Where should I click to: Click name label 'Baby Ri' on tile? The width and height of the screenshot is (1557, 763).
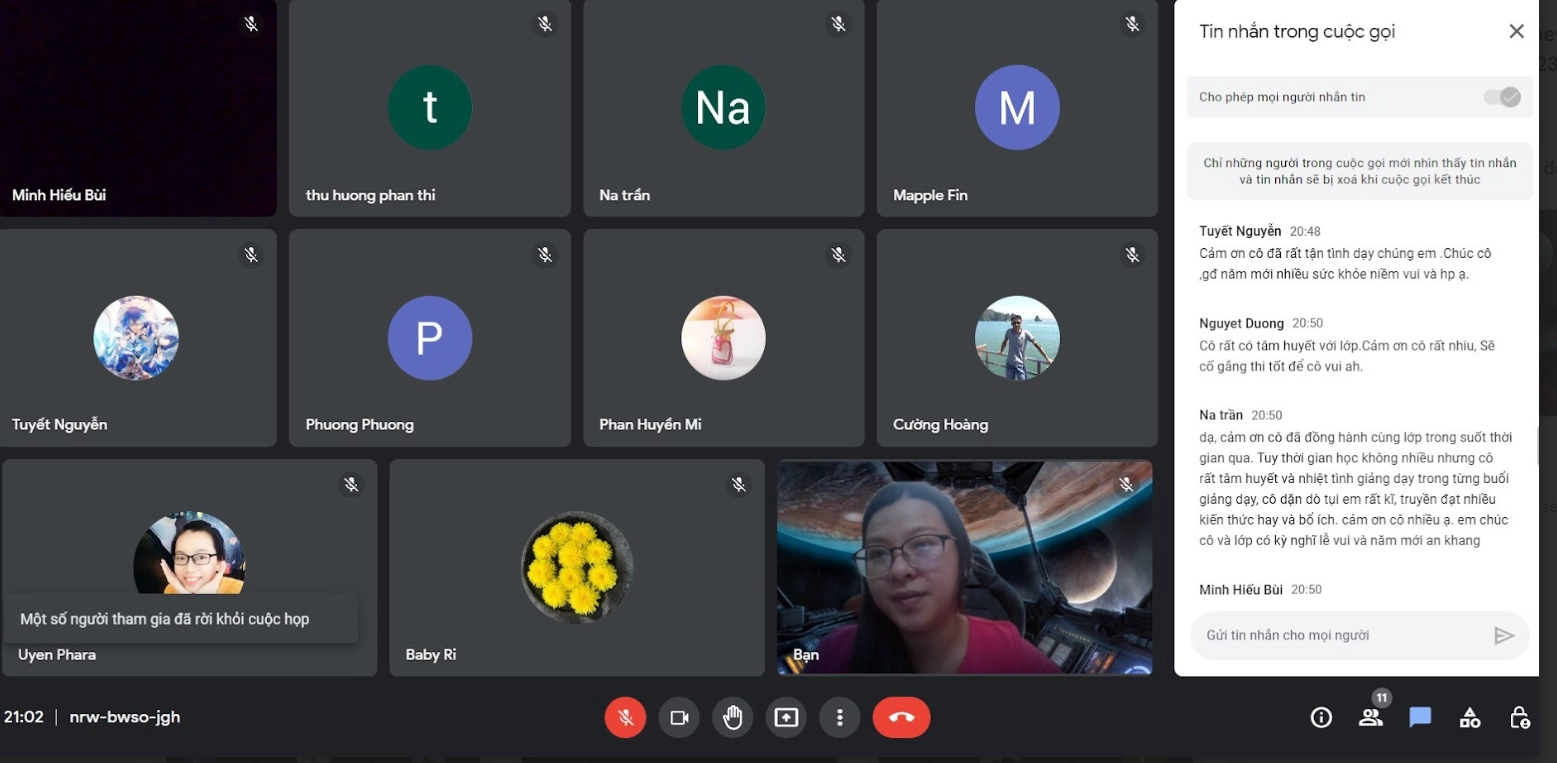coord(431,655)
